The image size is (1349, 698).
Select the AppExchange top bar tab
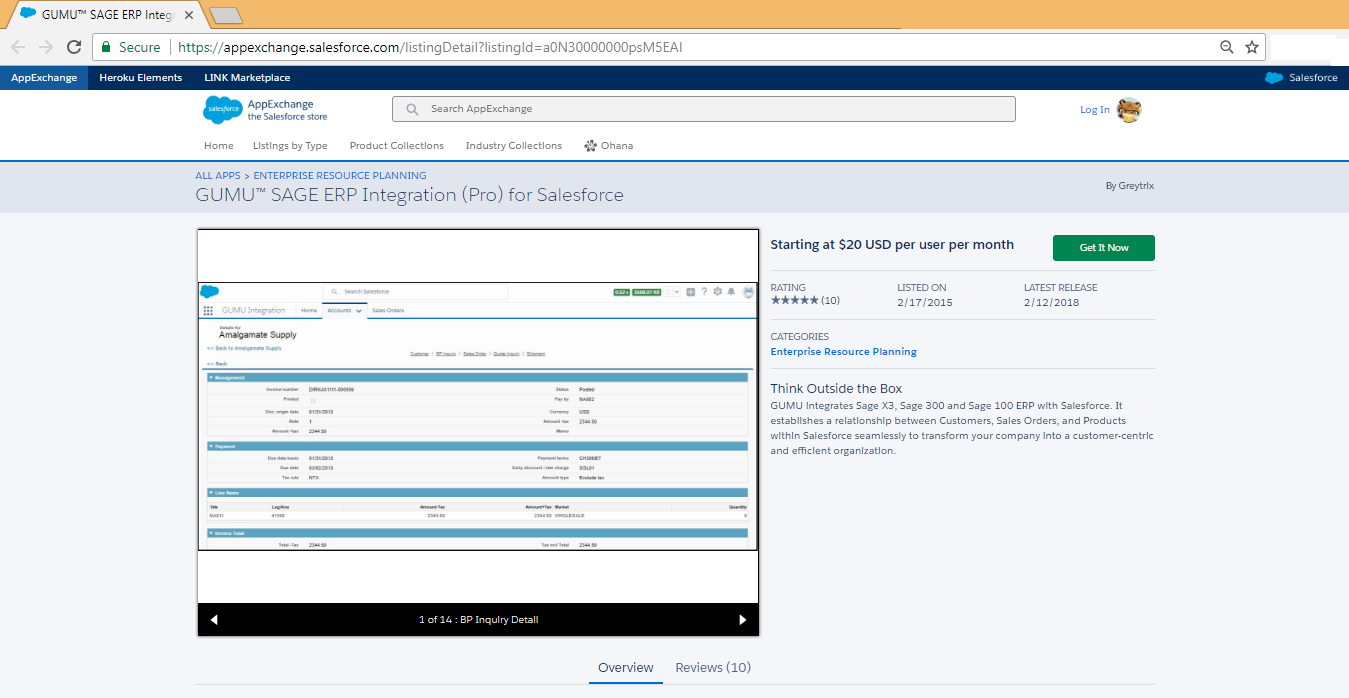tap(44, 78)
